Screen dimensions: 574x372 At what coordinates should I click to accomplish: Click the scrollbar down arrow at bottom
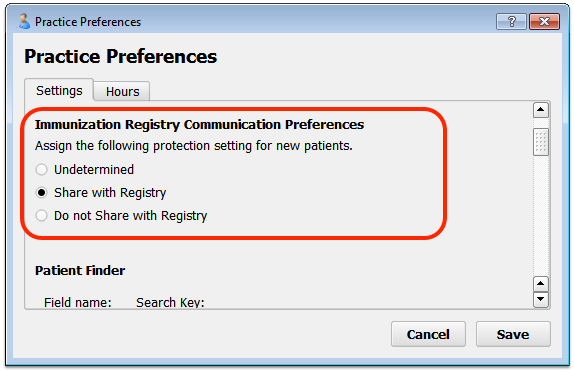(x=541, y=299)
